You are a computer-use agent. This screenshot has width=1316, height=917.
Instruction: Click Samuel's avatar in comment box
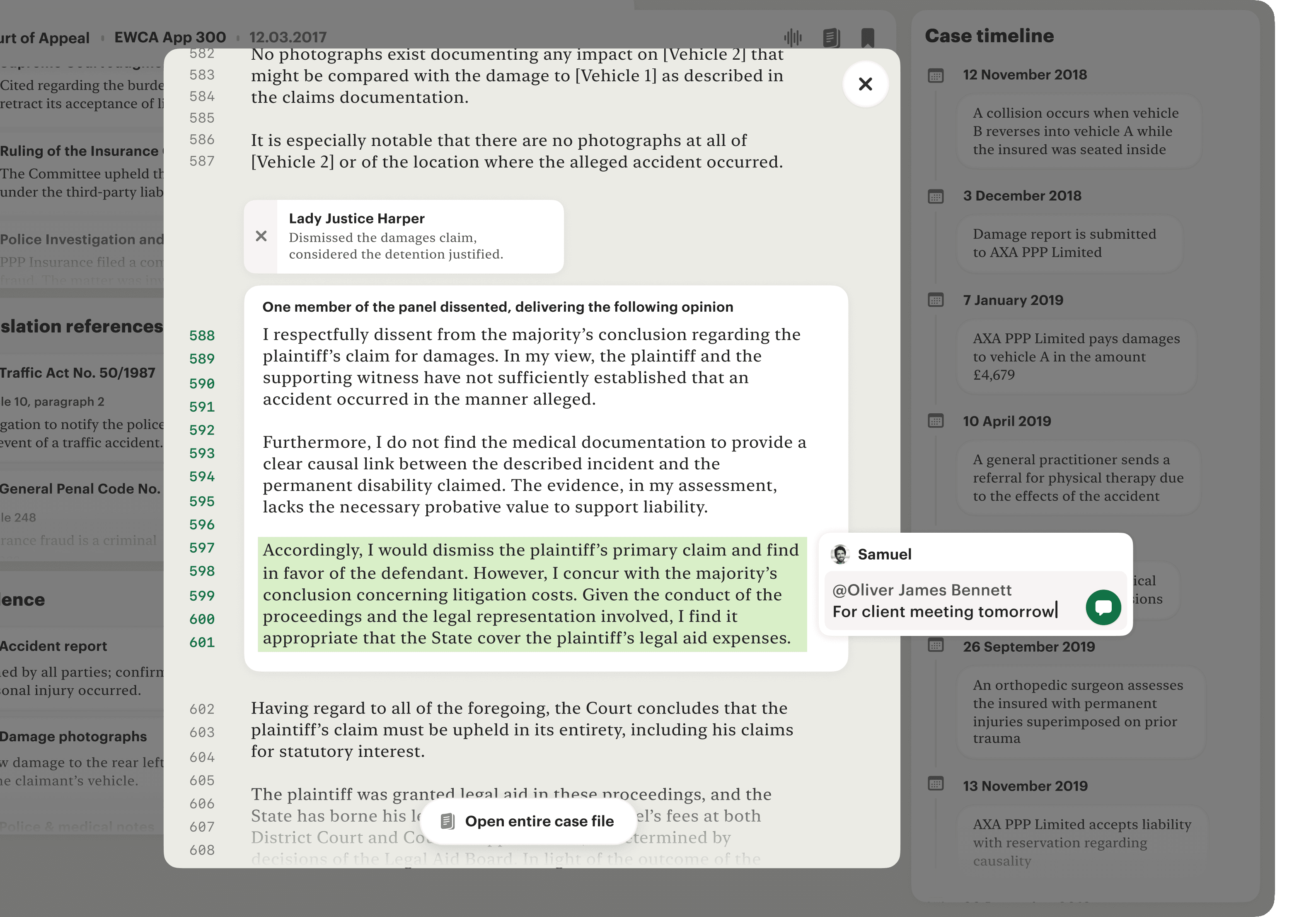click(x=840, y=554)
